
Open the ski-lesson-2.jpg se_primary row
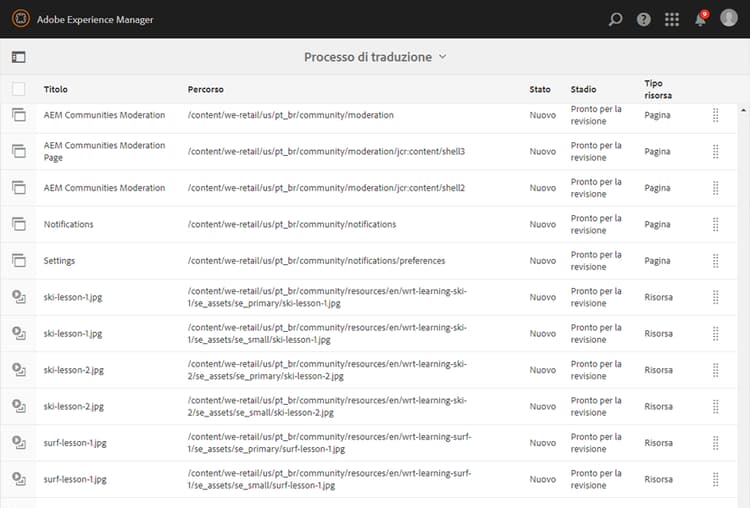point(73,370)
